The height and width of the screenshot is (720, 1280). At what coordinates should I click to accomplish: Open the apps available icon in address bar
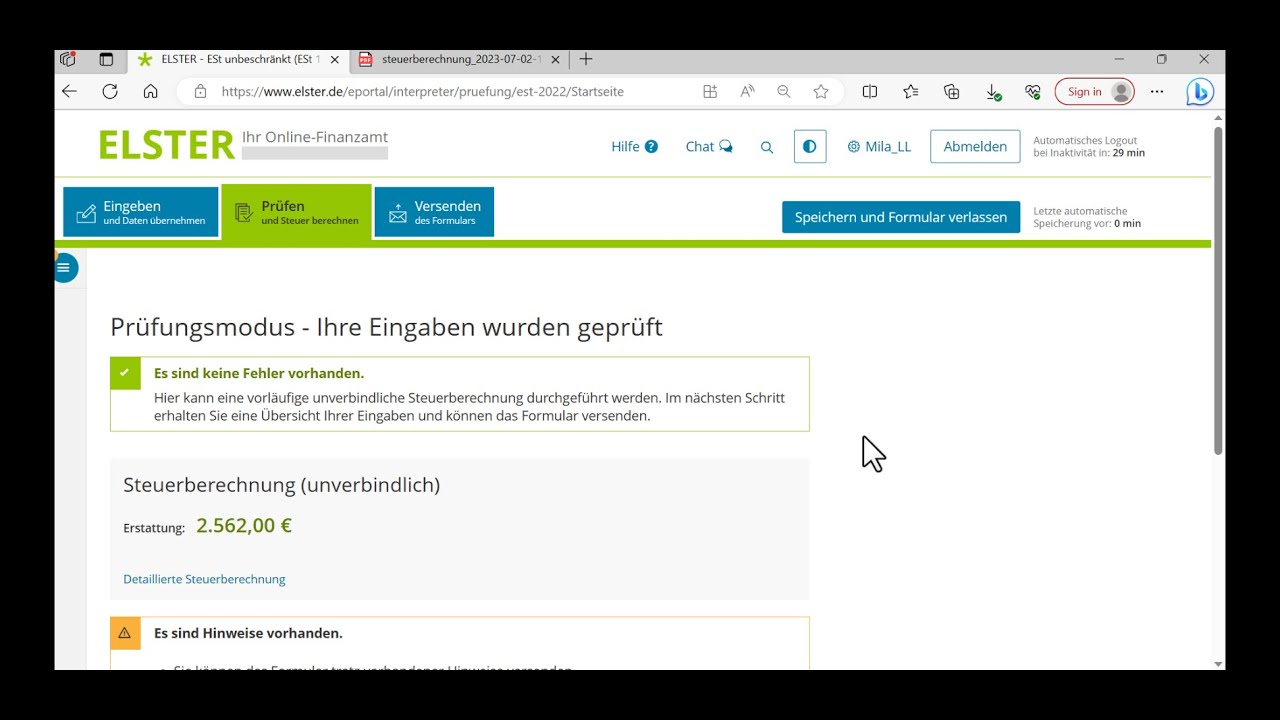click(710, 91)
